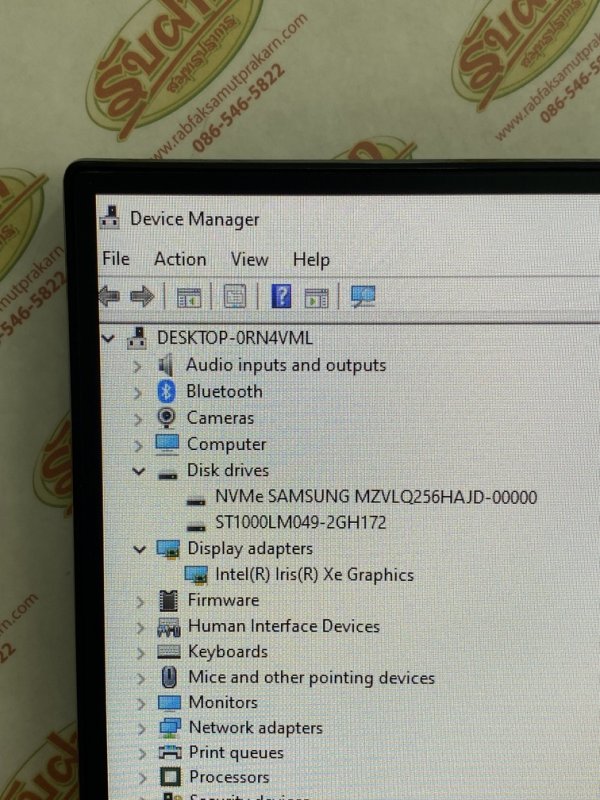Select the Bluetooth label
600x800 pixels.
[x=224, y=391]
